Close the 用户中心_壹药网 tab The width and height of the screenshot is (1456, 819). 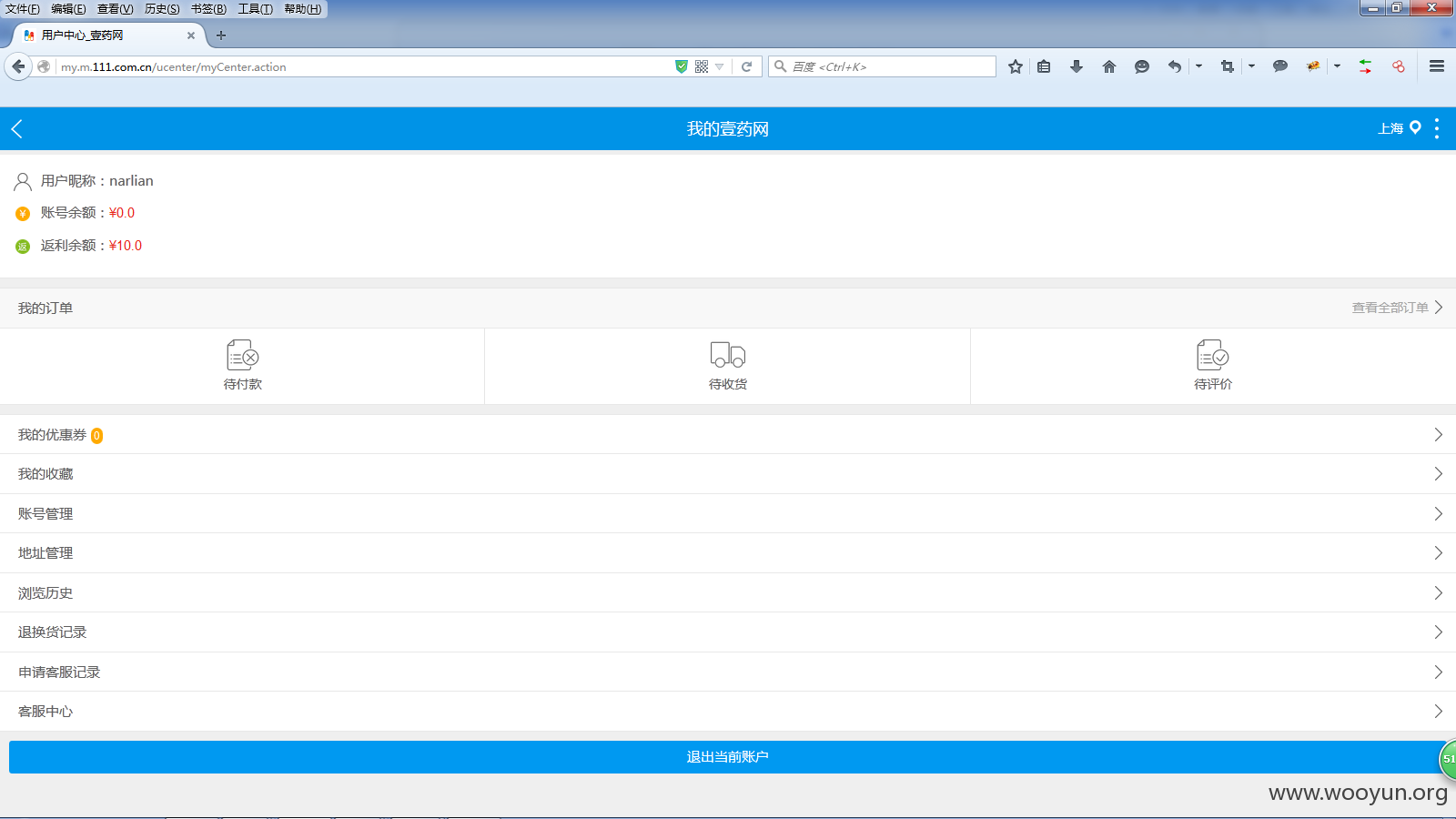(x=191, y=35)
